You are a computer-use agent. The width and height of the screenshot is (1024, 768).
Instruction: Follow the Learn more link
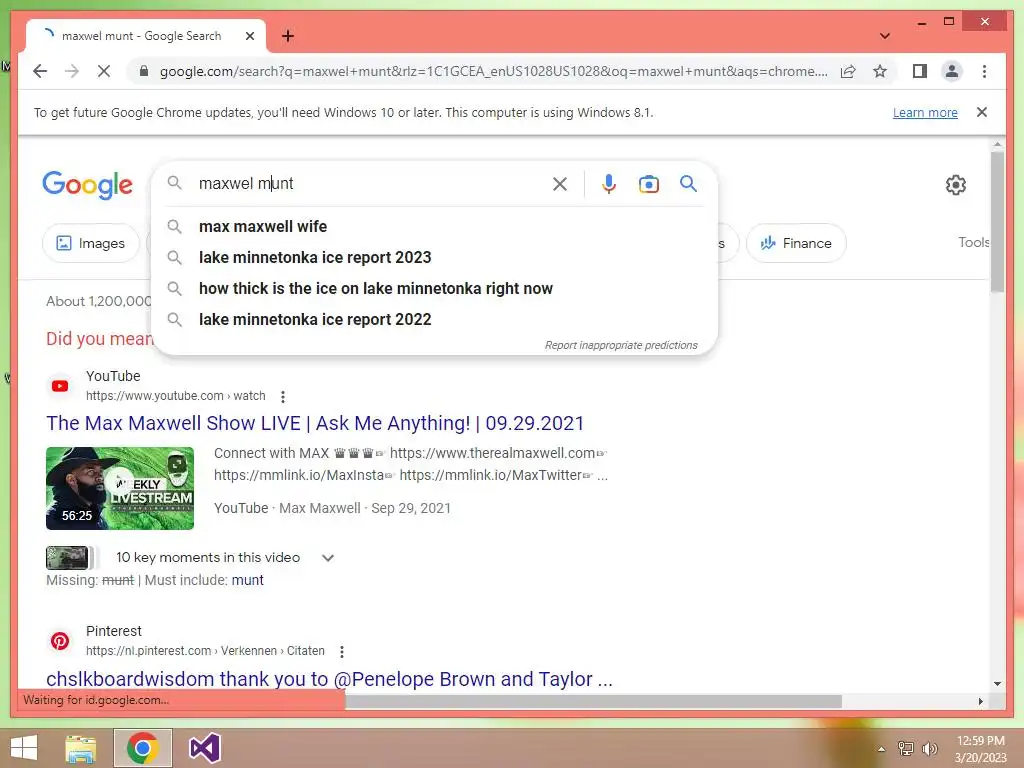click(x=925, y=112)
